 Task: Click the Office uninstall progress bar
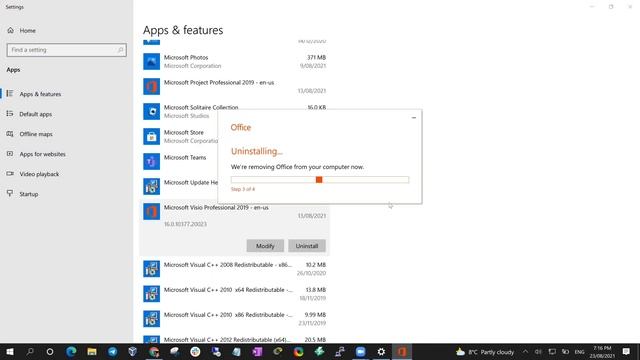click(x=320, y=180)
